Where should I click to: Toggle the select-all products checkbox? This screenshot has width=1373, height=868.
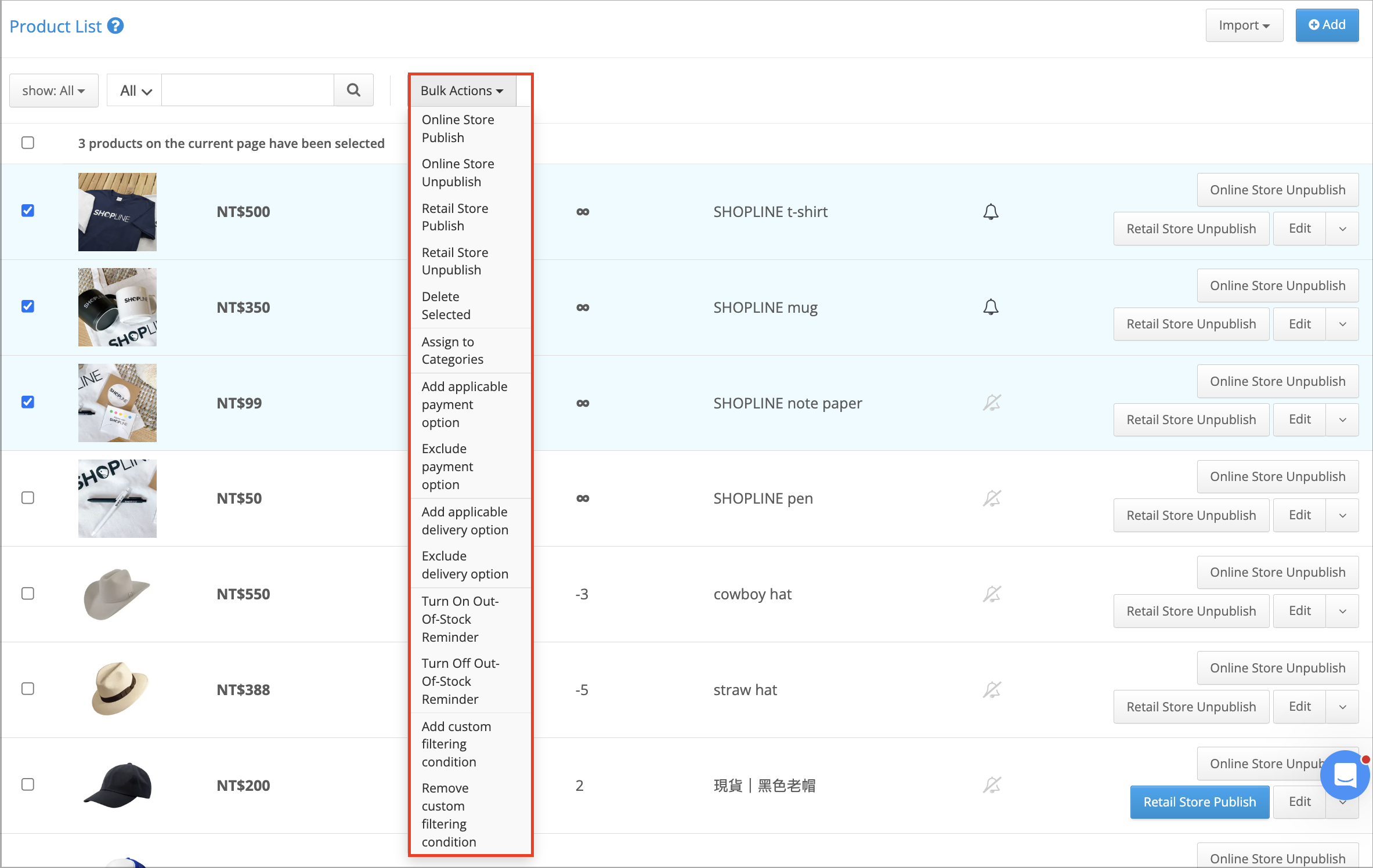[28, 143]
